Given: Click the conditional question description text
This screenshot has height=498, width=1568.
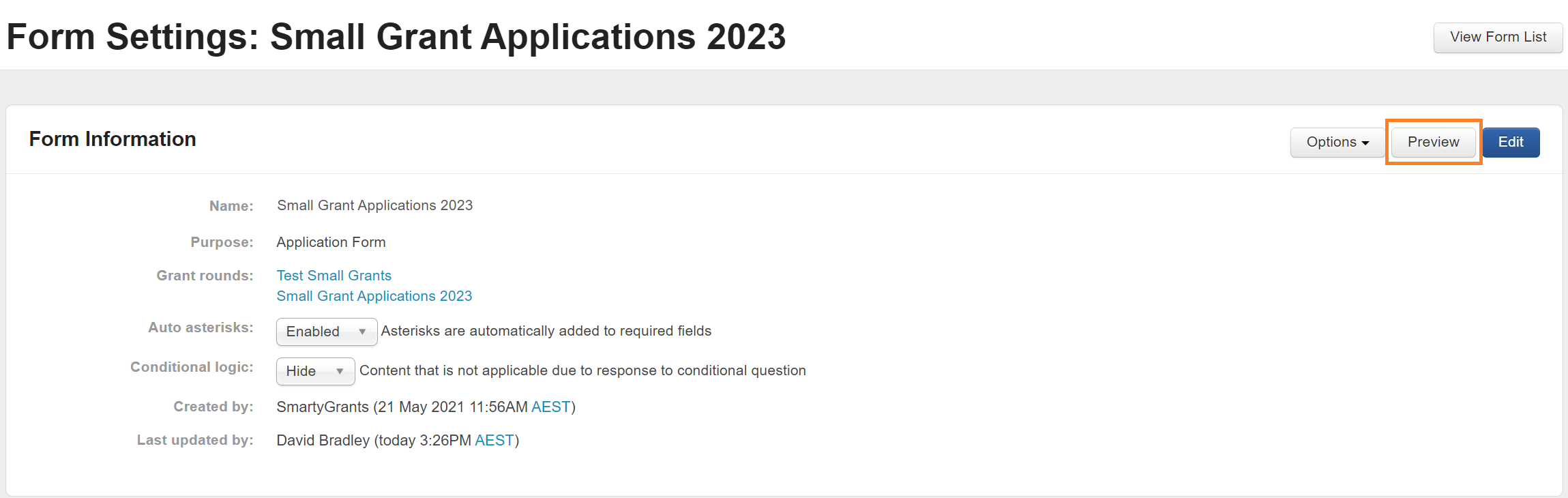Looking at the screenshot, I should 582,370.
